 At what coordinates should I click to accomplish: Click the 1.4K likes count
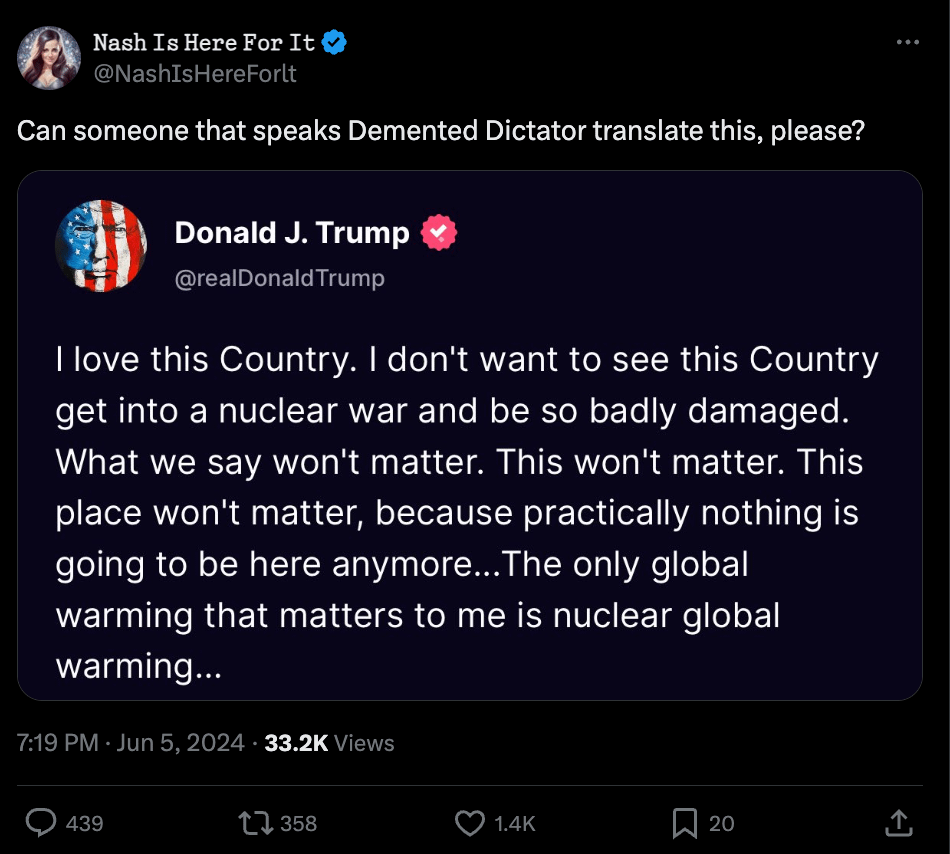pos(515,823)
